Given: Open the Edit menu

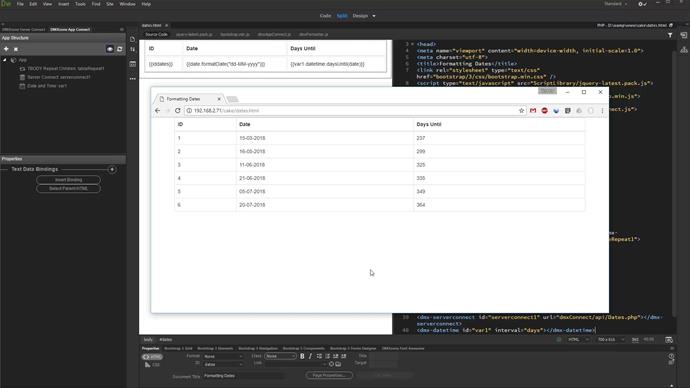Looking at the screenshot, I should tap(33, 4).
